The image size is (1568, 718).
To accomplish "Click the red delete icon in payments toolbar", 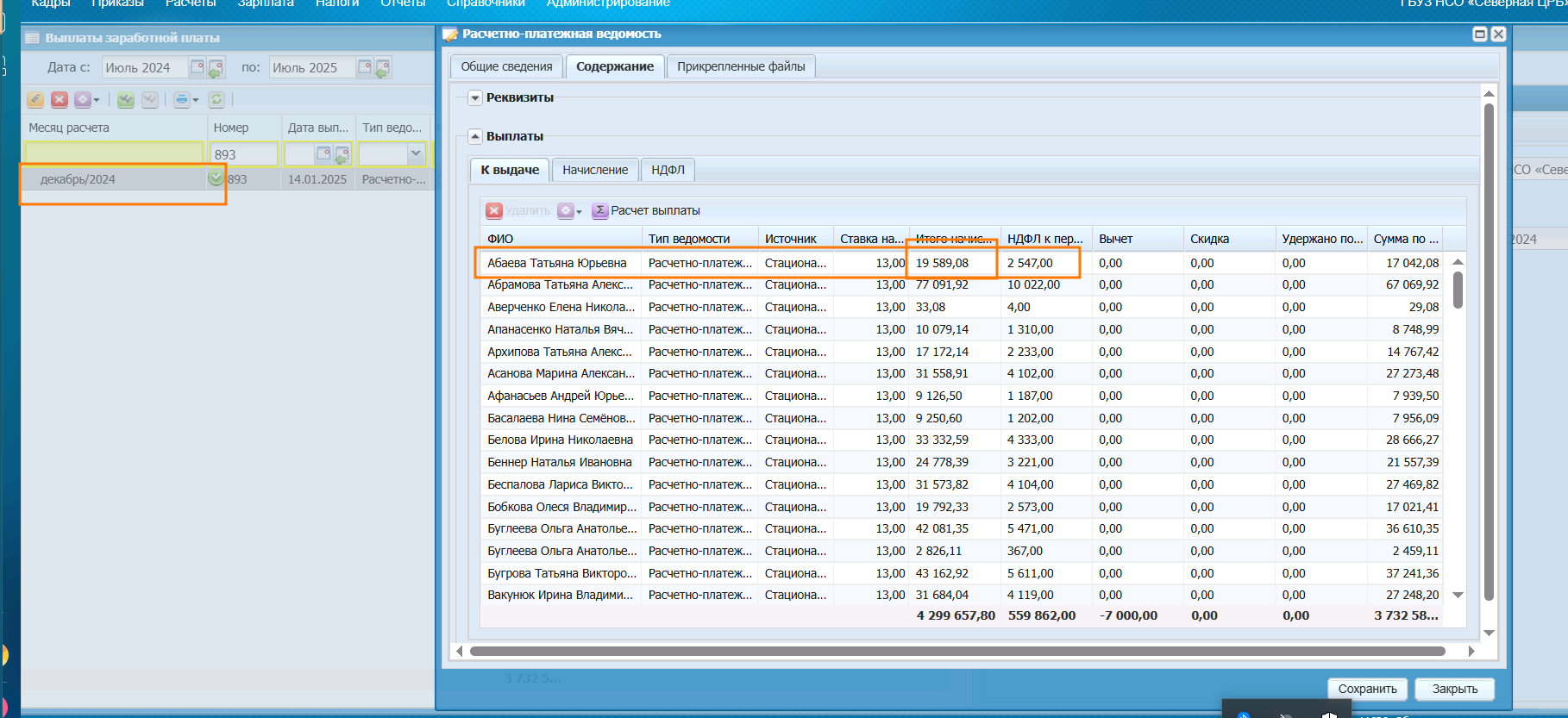I will click(60, 100).
